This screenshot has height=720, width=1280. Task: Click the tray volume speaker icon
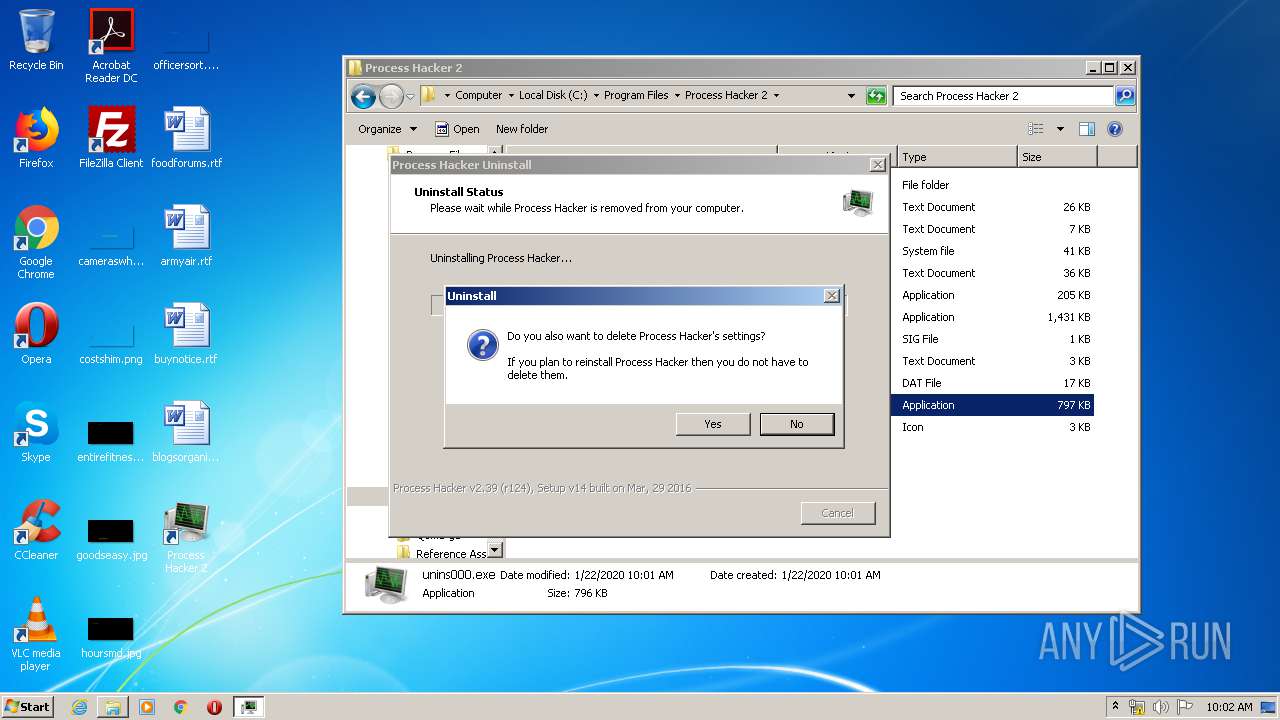pos(1161,706)
